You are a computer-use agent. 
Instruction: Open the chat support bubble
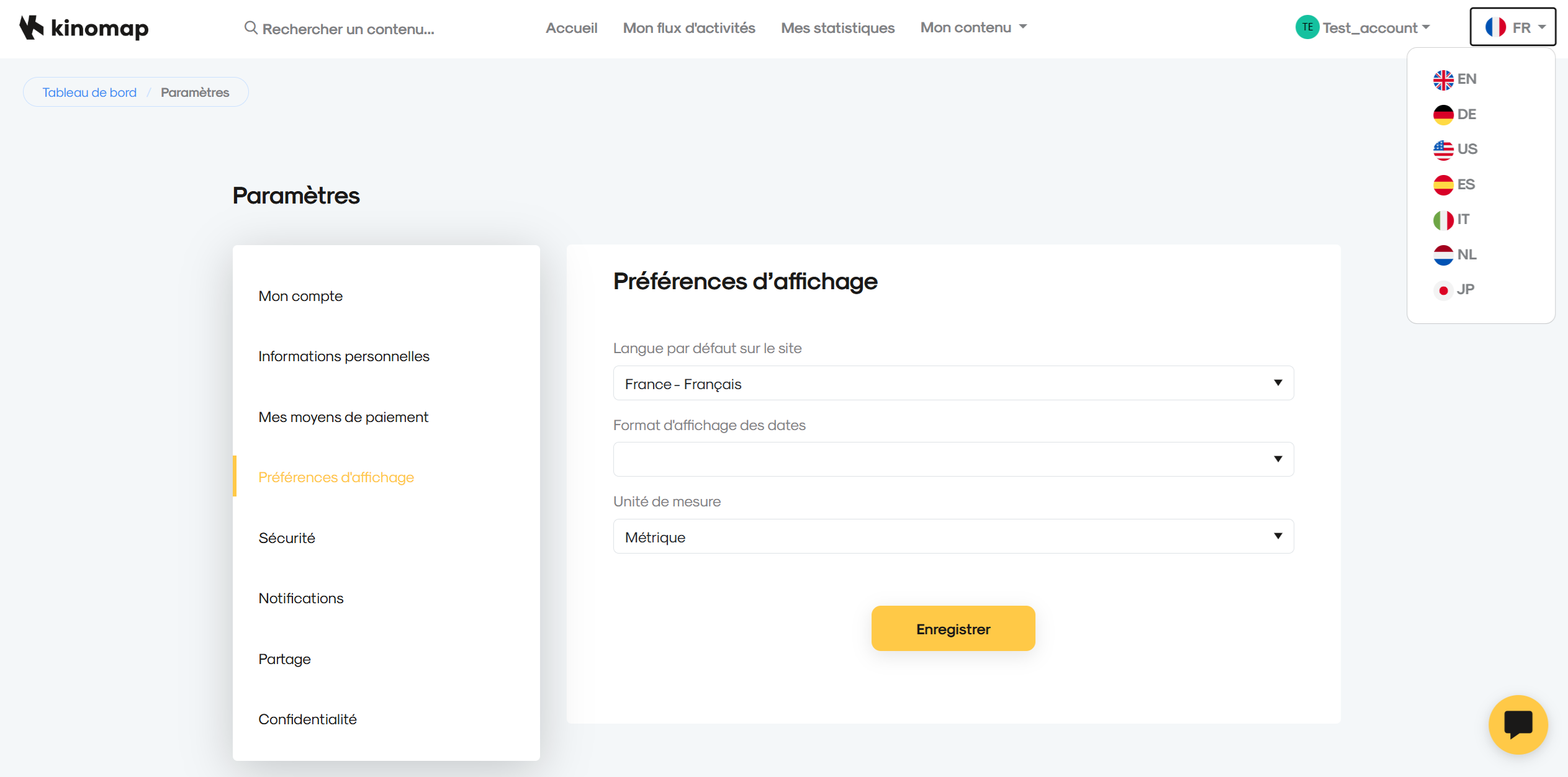tap(1518, 724)
